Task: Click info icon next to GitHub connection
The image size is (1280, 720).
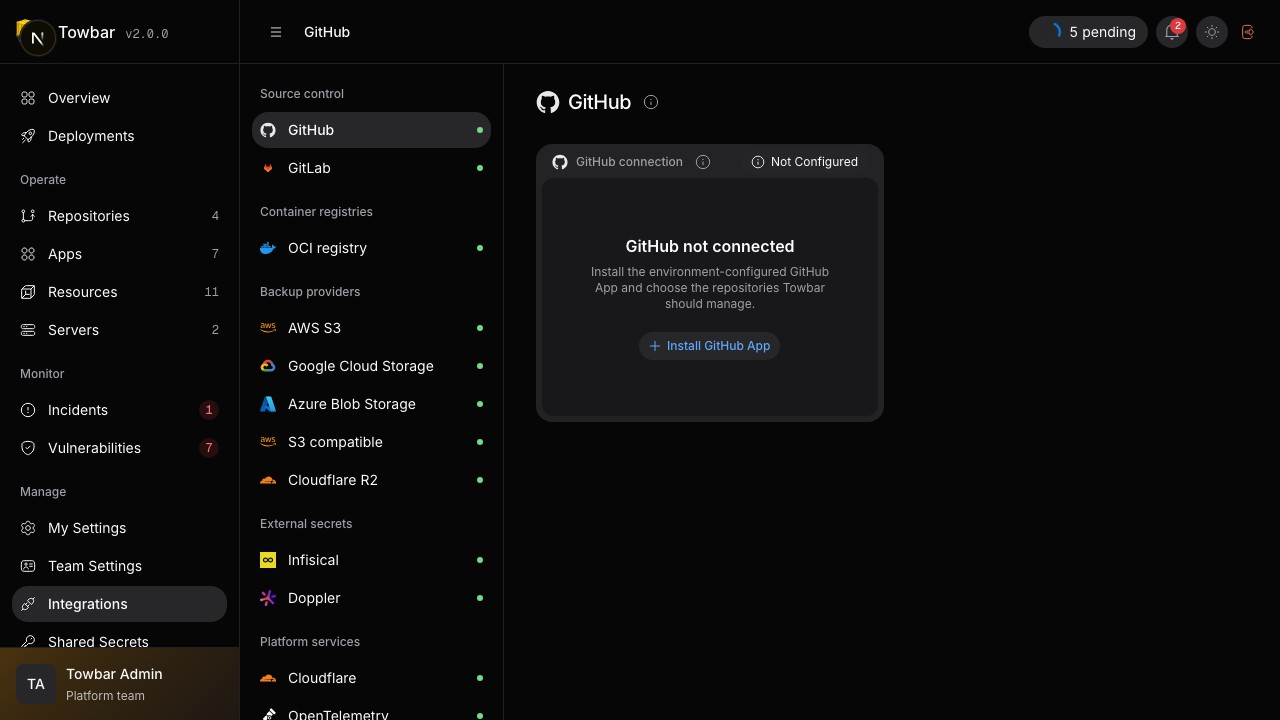Action: (703, 162)
